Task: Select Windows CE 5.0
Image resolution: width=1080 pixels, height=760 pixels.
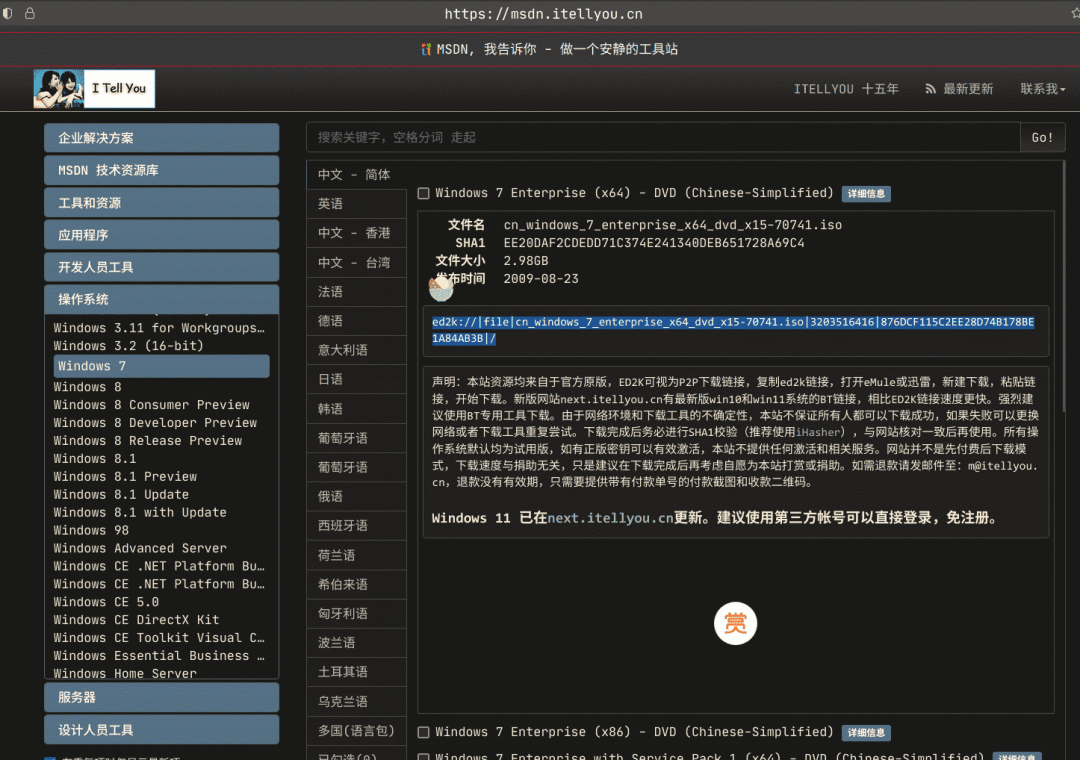Action: tap(106, 602)
